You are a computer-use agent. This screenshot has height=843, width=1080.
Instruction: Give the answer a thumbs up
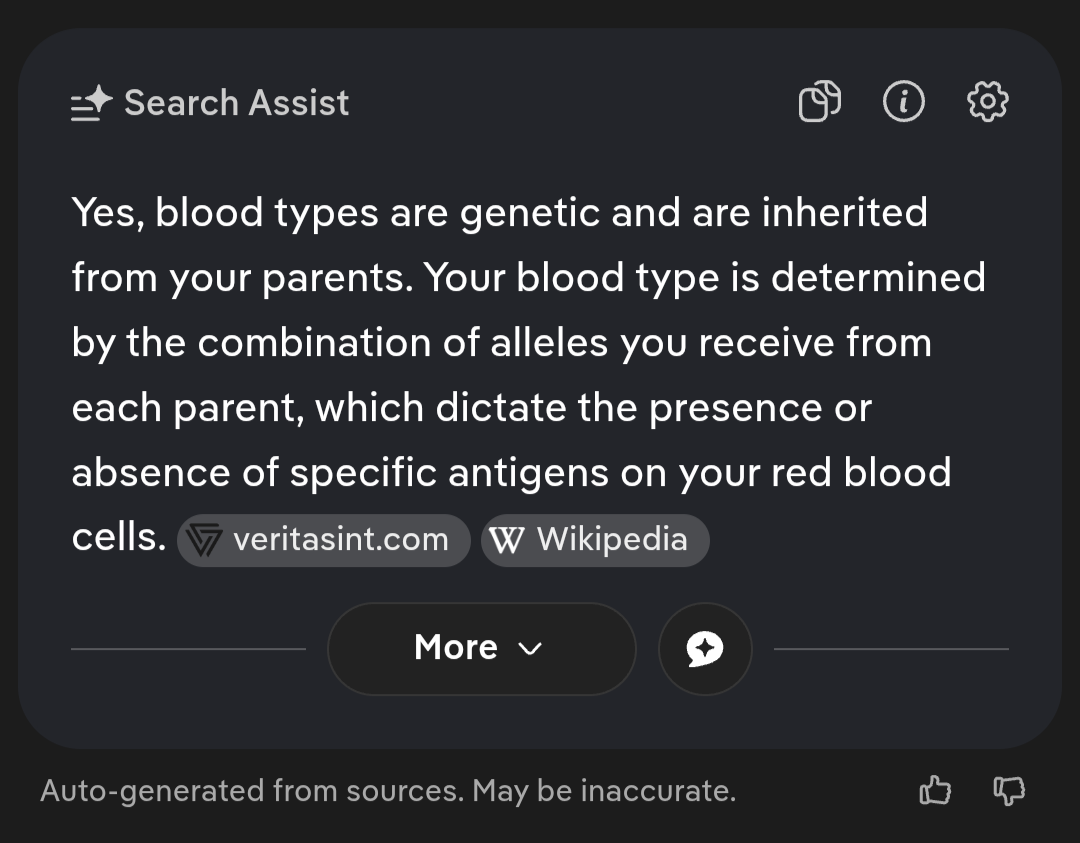coord(935,792)
